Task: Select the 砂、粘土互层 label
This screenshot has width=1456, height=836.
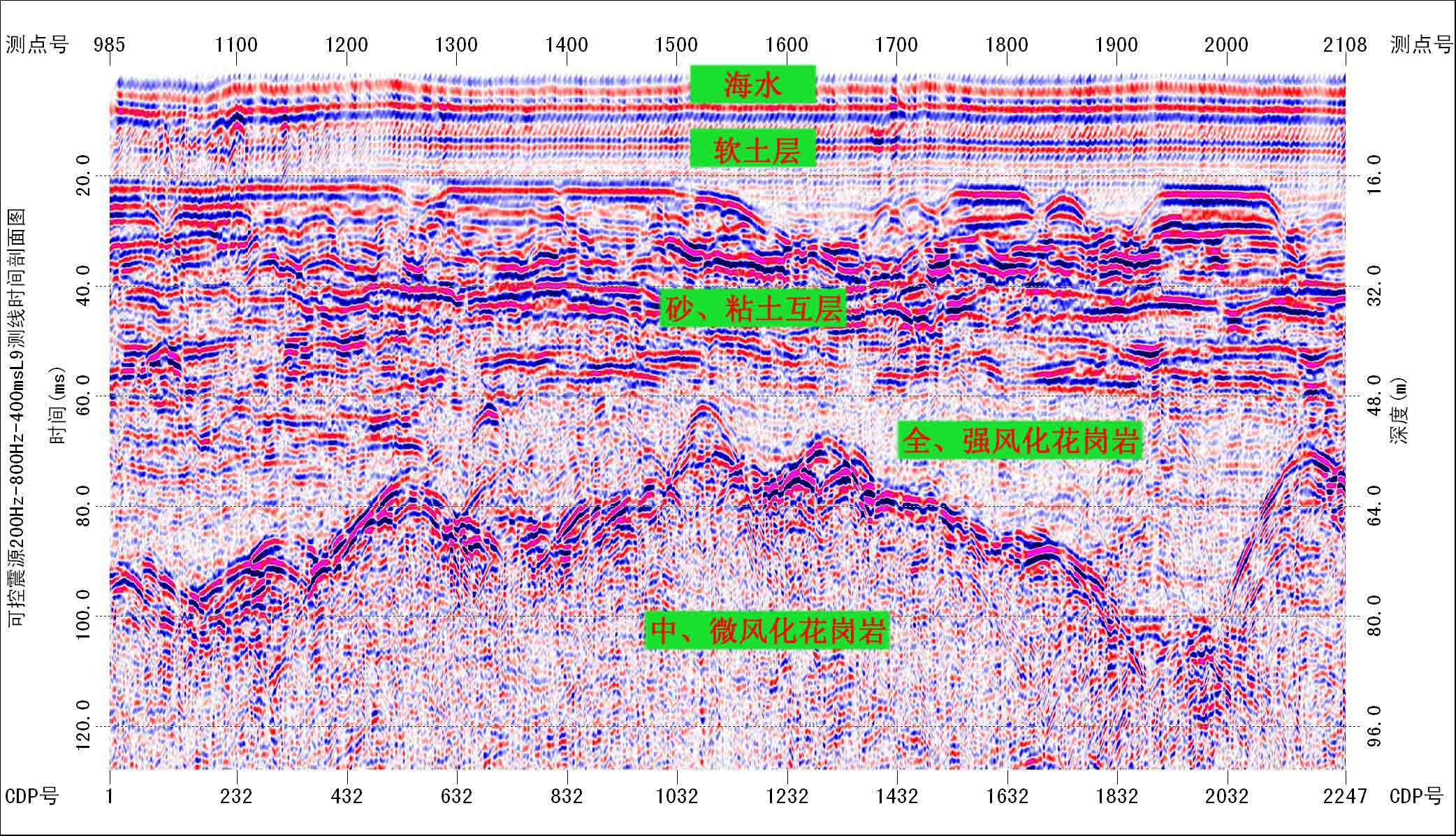Action: [x=753, y=308]
